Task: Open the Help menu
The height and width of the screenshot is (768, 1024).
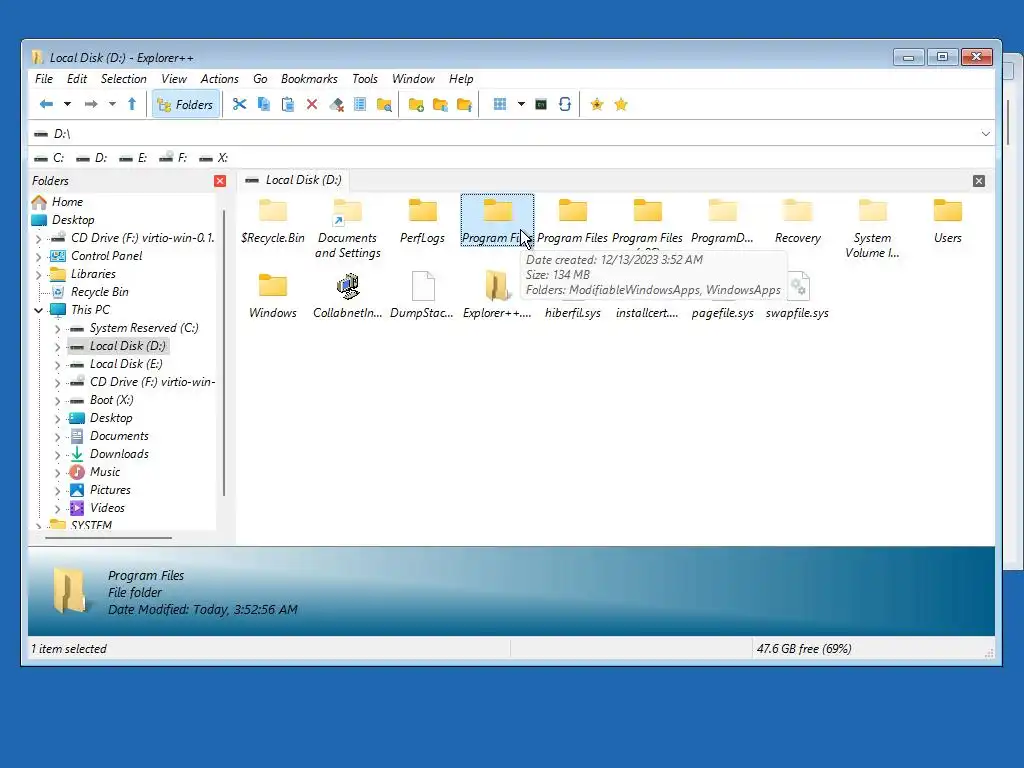Action: pyautogui.click(x=461, y=78)
